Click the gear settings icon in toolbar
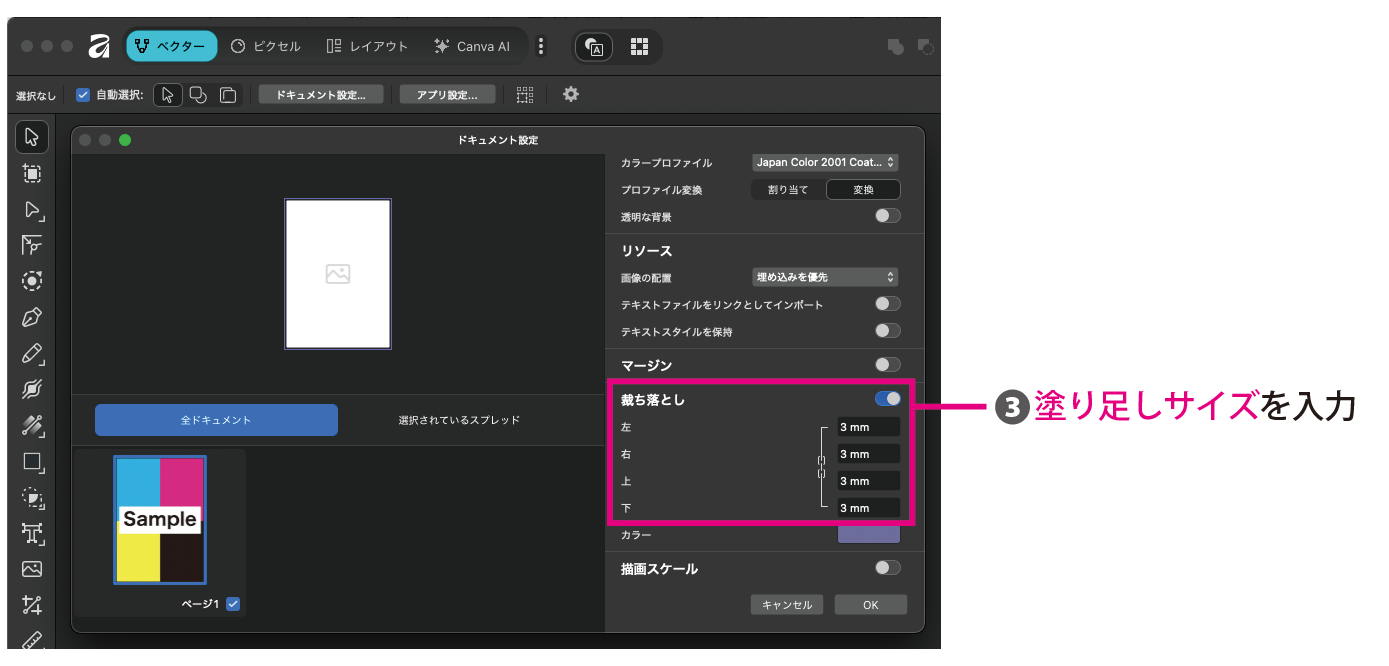Image resolution: width=1389 pixels, height=666 pixels. pyautogui.click(x=571, y=94)
